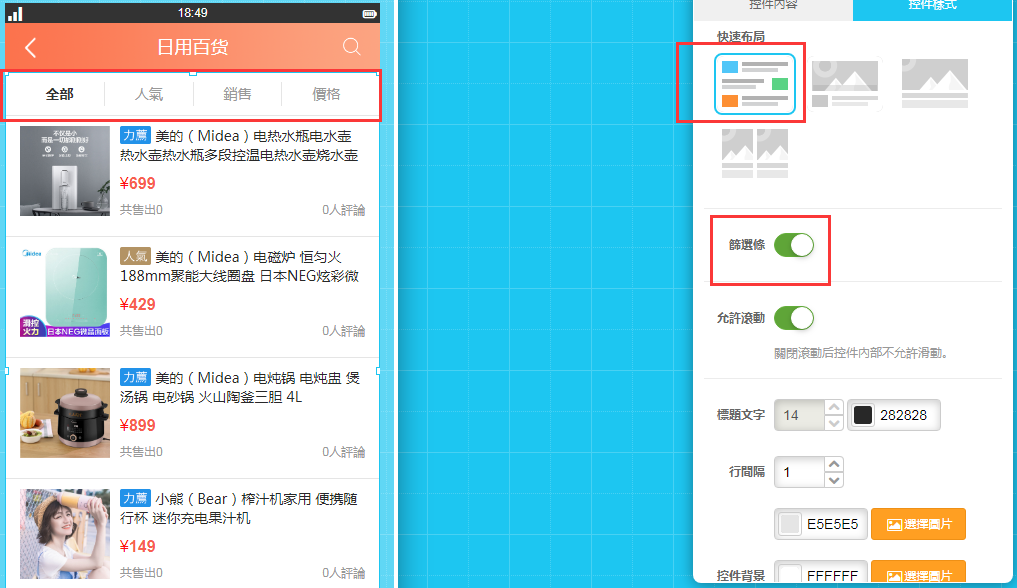Viewport: 1017px width, 588px height.
Task: Choose the two-column grid layout icon
Action: 755,153
